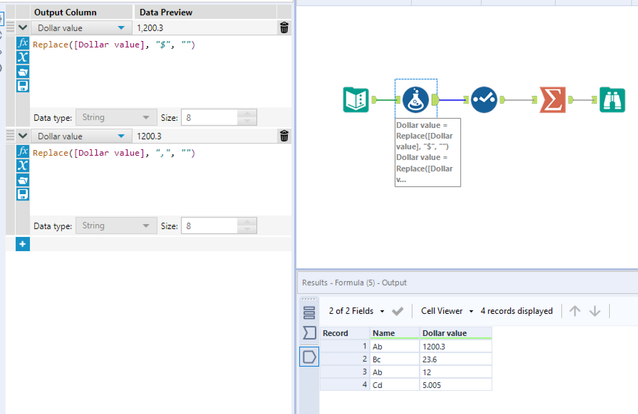Click the Record column header
Image resolution: width=638 pixels, height=414 pixels.
(x=345, y=333)
